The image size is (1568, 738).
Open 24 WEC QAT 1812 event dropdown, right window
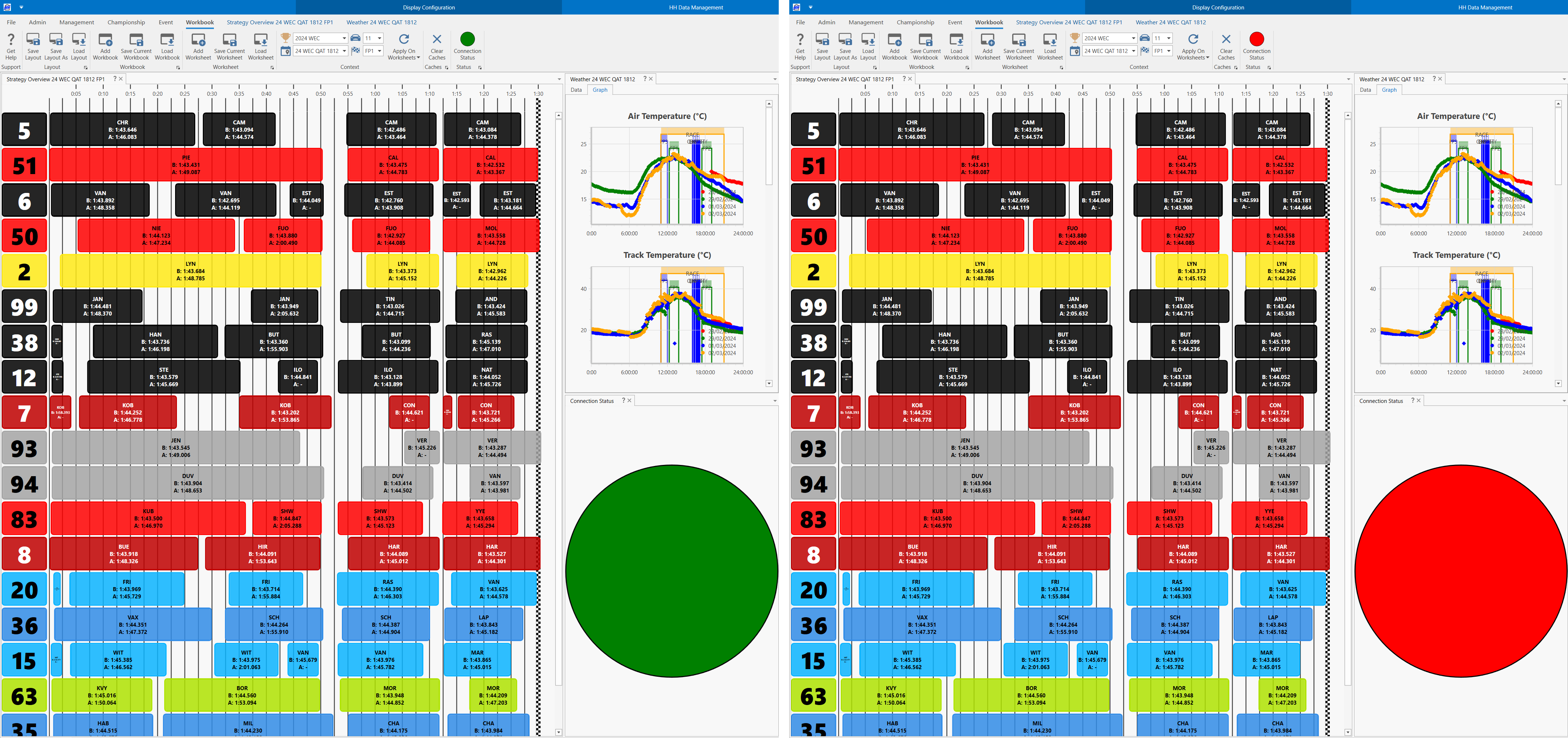click(x=1133, y=51)
